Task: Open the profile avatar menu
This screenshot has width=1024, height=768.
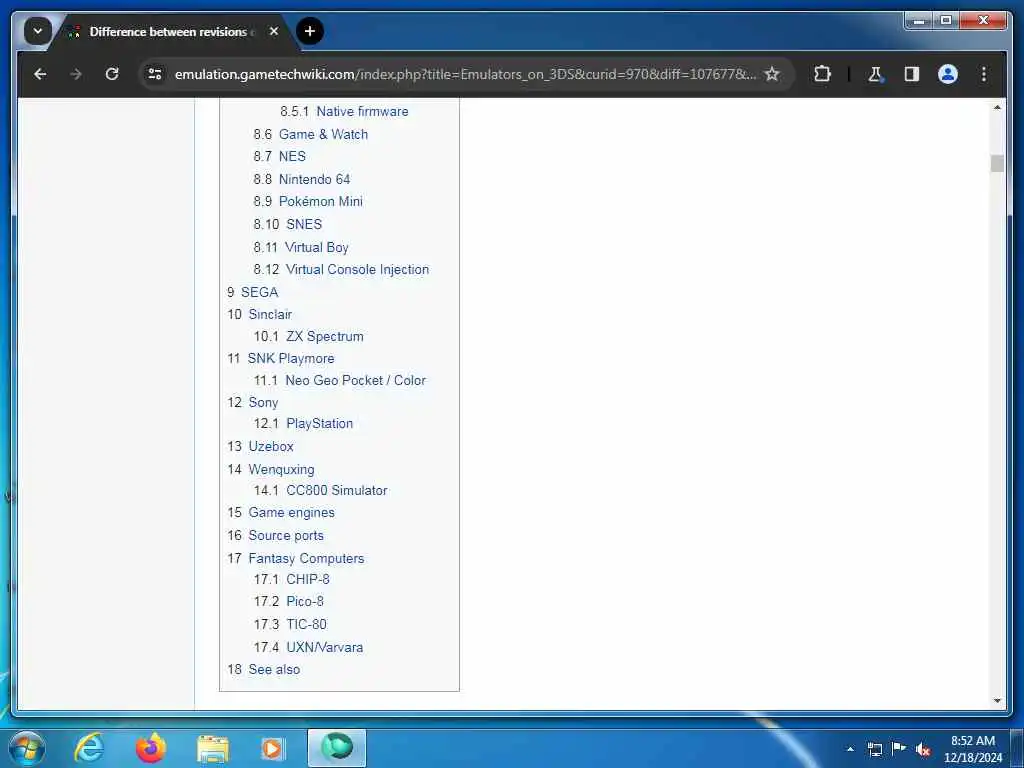Action: click(948, 74)
